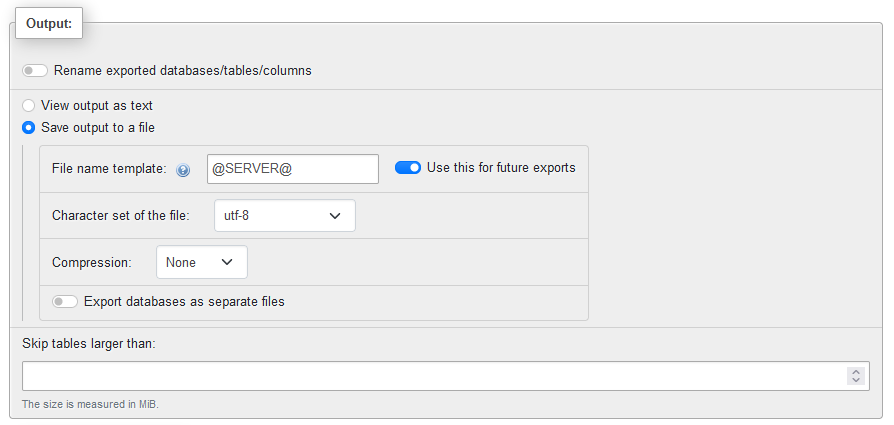Click the chevron arrow of character set dropdown
The height and width of the screenshot is (425, 894).
335,216
